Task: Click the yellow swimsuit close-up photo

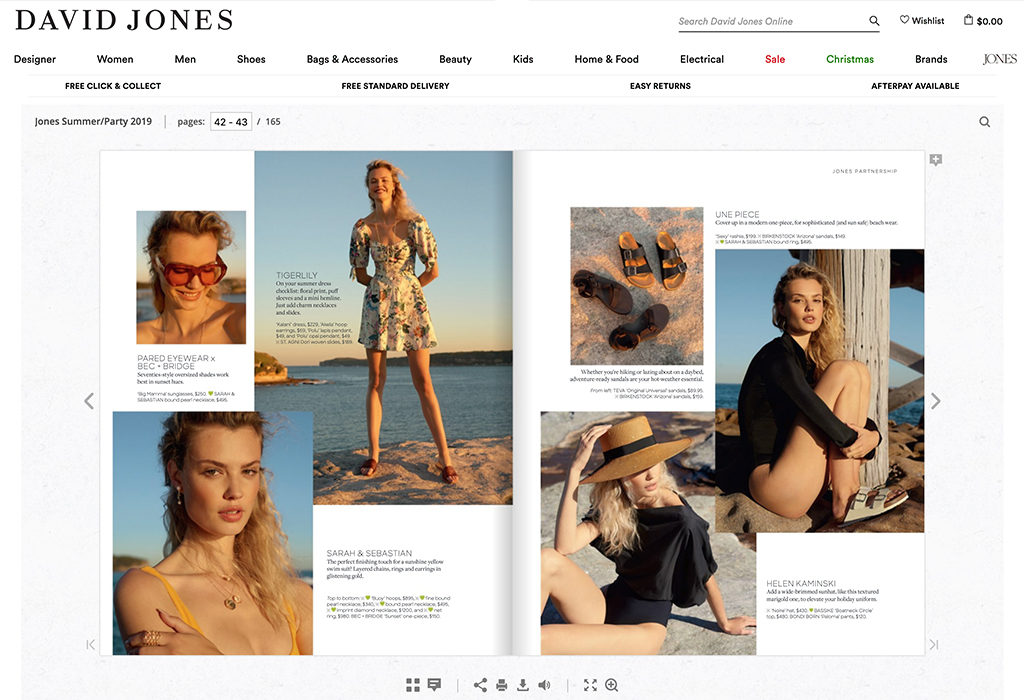Action: [212, 533]
